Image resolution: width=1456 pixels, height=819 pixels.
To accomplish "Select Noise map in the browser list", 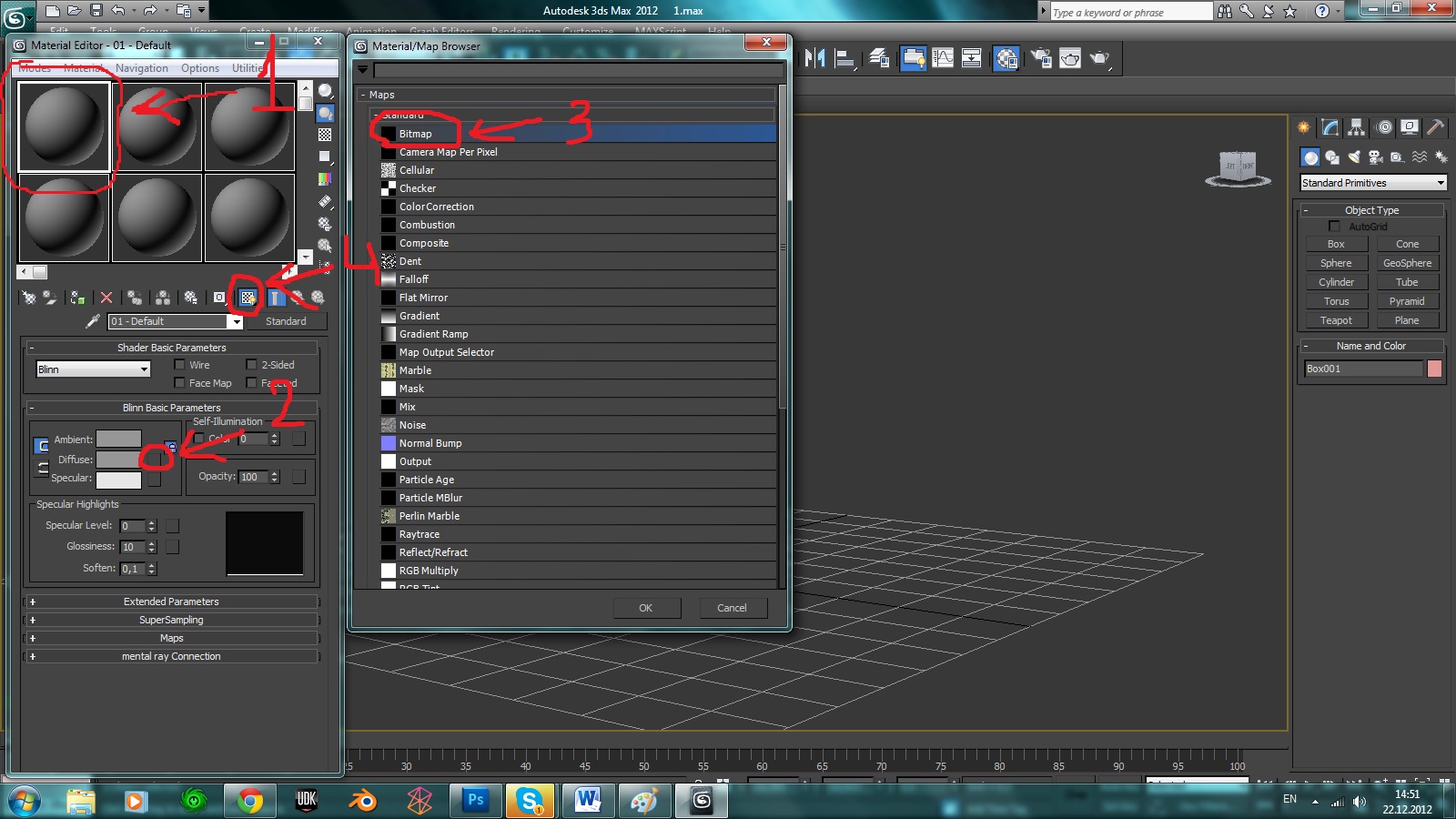I will tap(578, 425).
